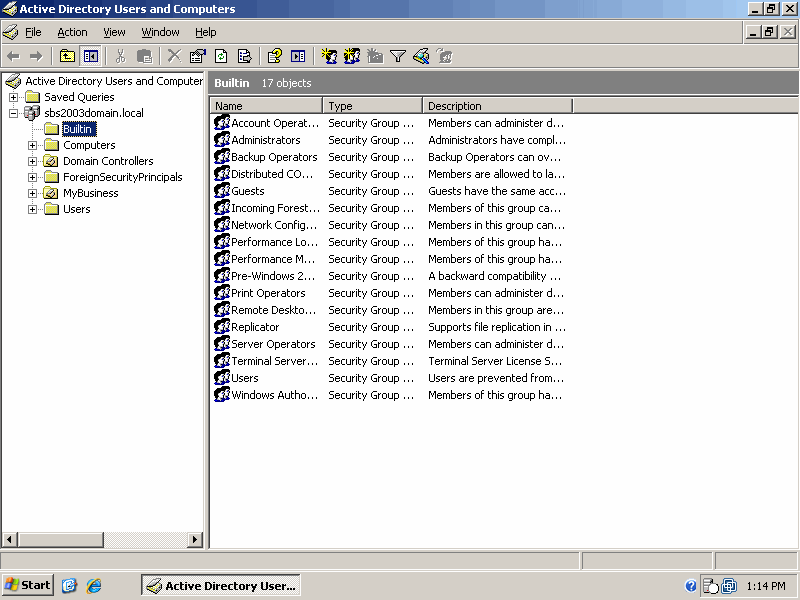800x600 pixels.
Task: Select Builtin folder in the tree
Action: [78, 129]
